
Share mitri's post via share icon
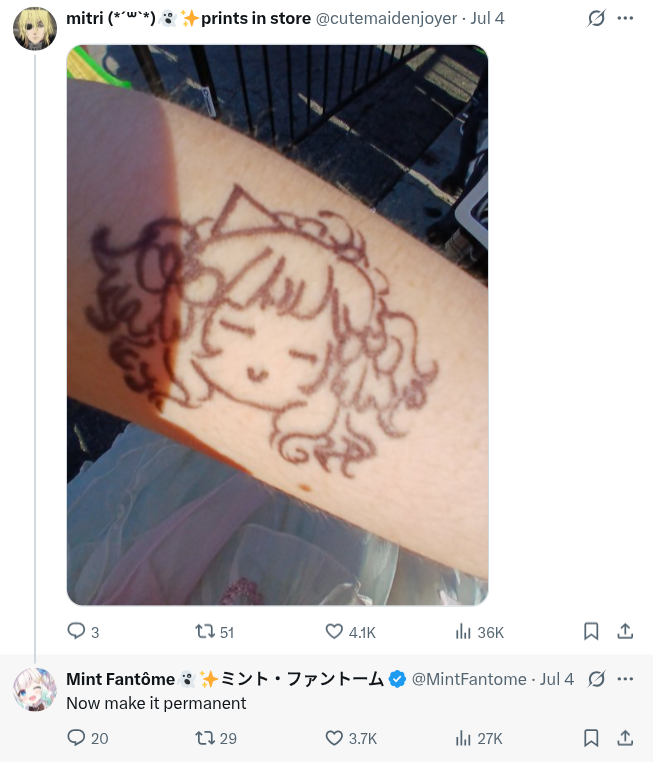point(625,631)
